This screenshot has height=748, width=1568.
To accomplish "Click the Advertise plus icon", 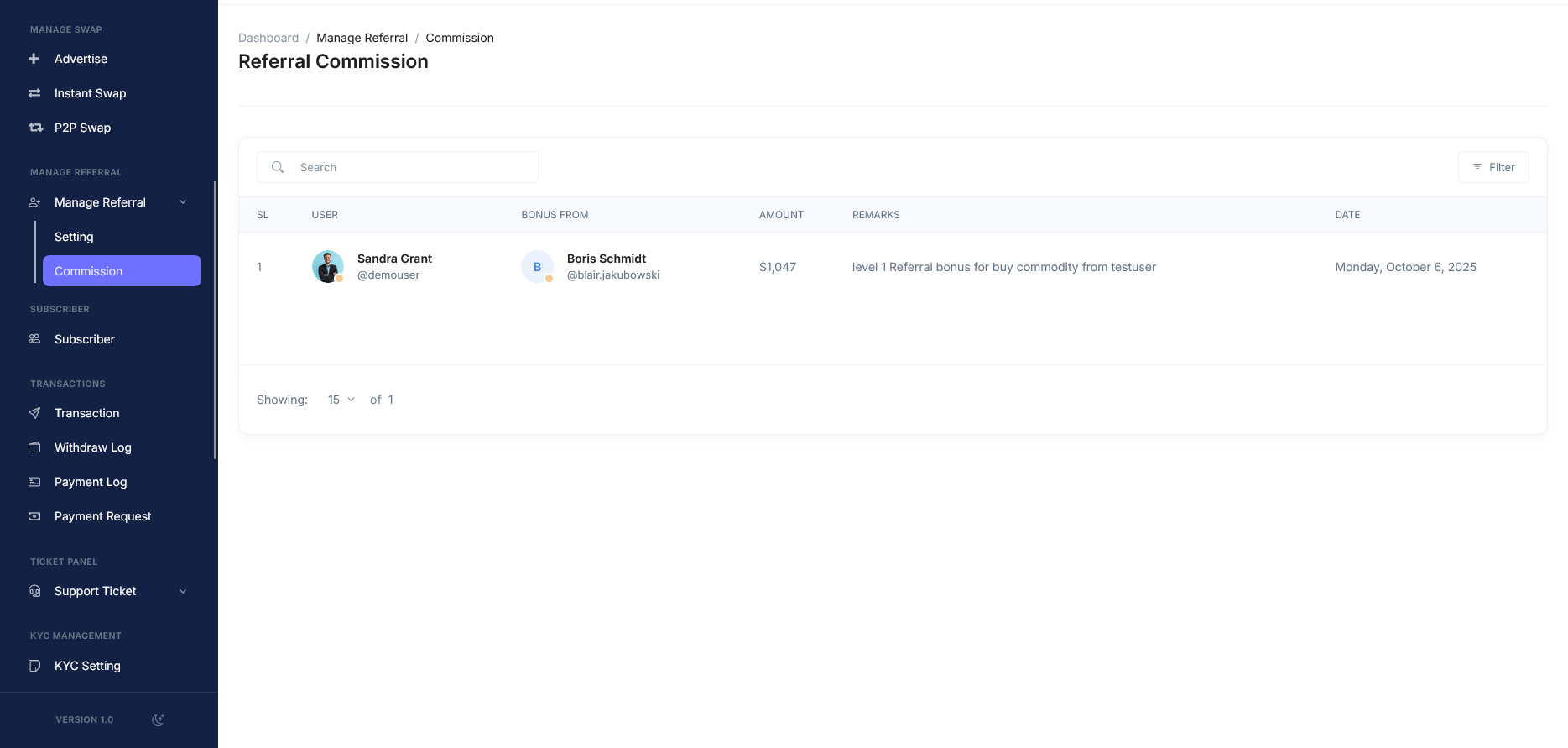I will tap(34, 59).
